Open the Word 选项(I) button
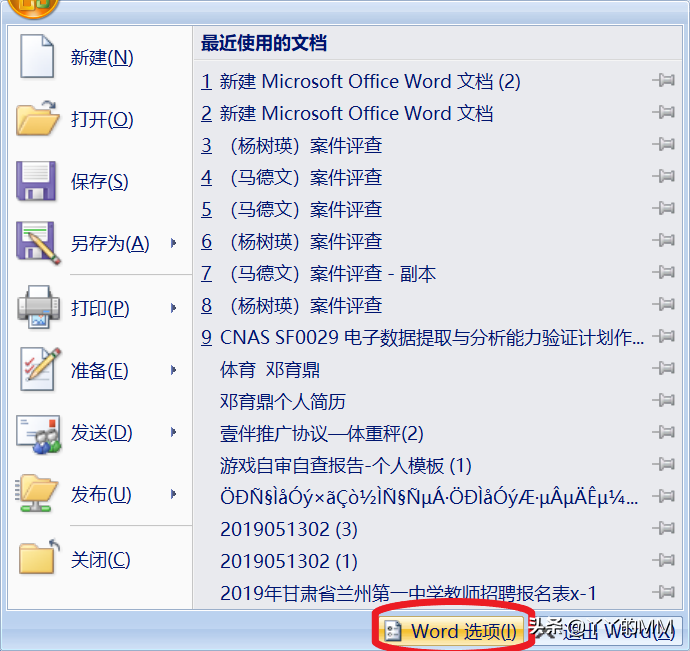 click(x=451, y=631)
